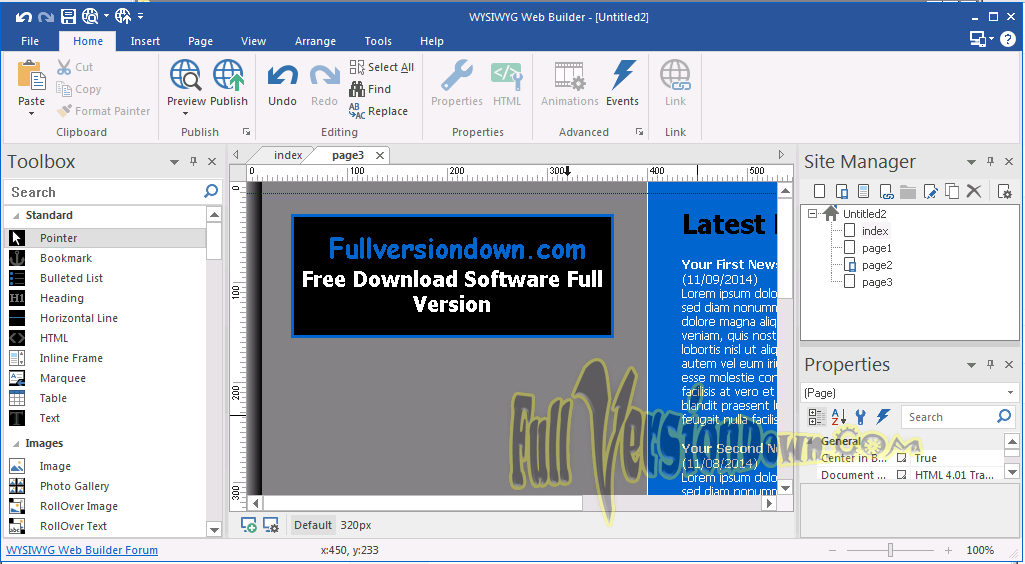Click the quick access preview globe icon
The height and width of the screenshot is (564, 1025).
[90, 17]
